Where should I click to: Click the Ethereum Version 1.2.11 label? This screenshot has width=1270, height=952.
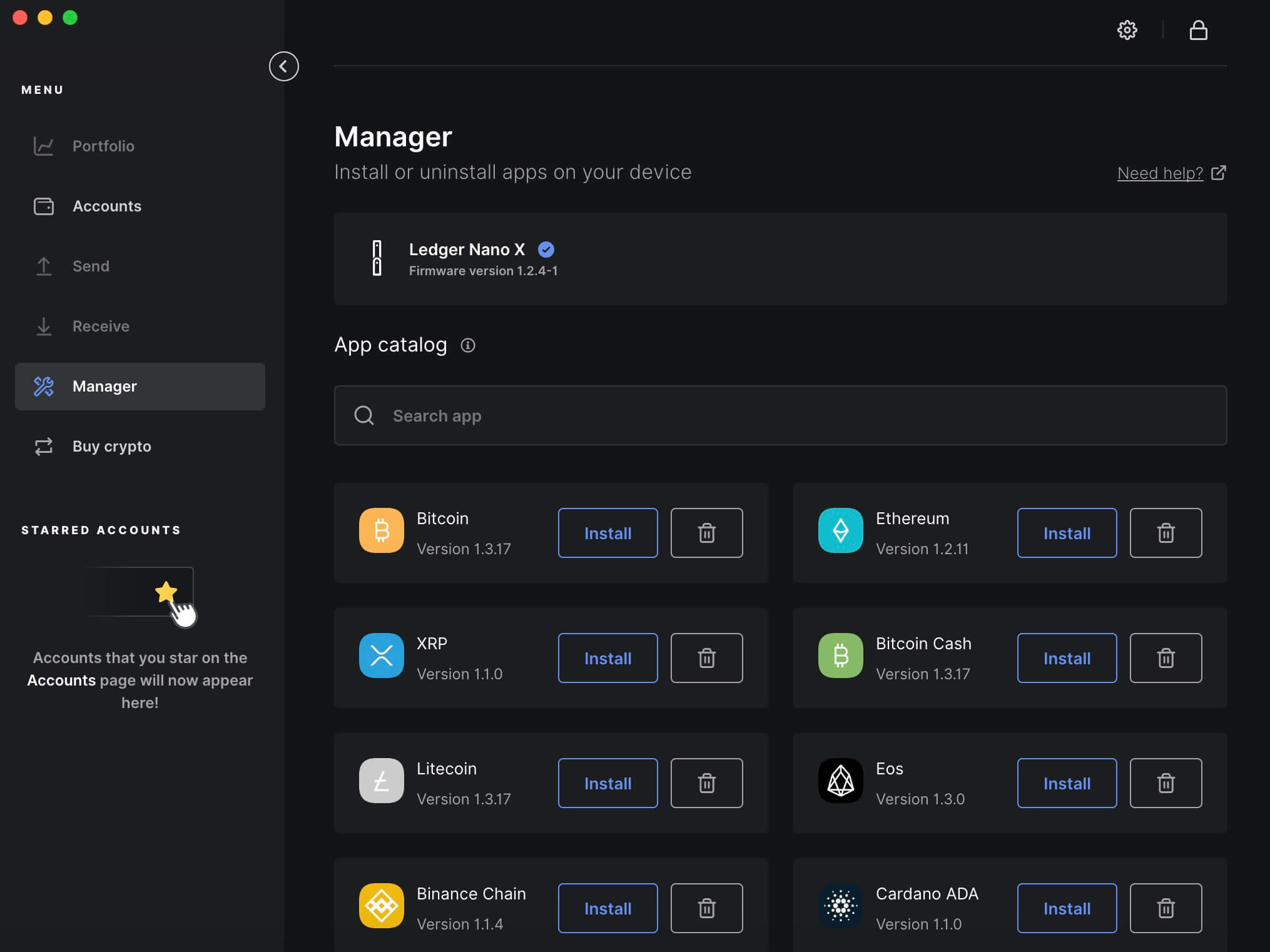pyautogui.click(x=922, y=549)
